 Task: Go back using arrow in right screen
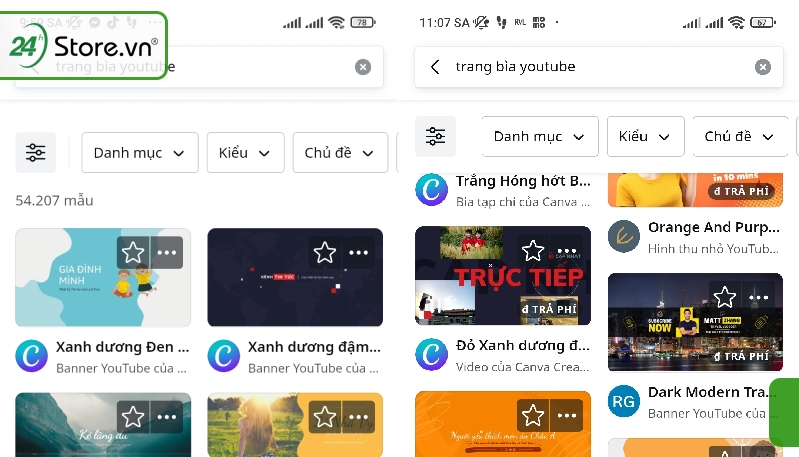(435, 67)
